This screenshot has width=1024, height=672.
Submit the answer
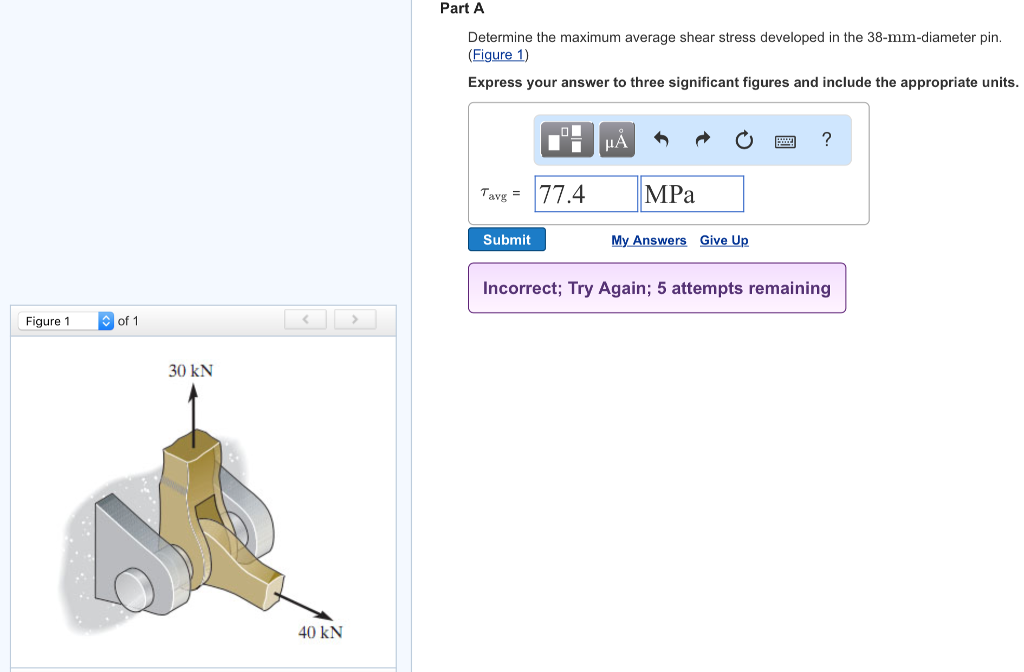click(x=507, y=240)
